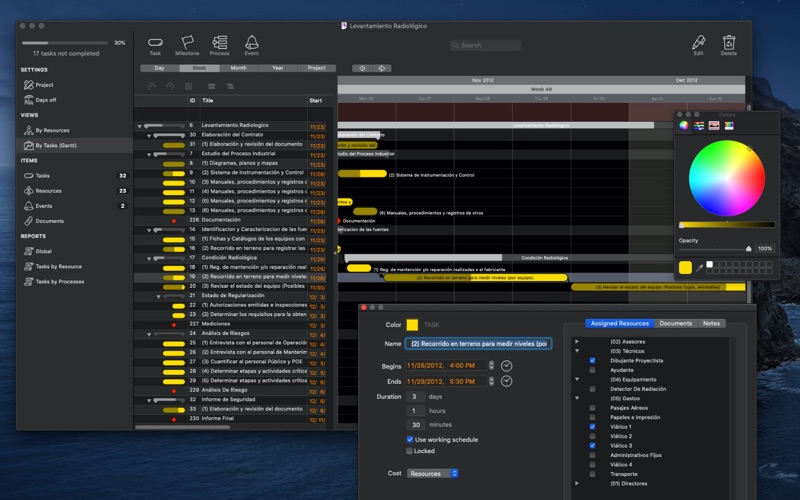The height and width of the screenshot is (500, 800).
Task: Click the Delete trash icon
Action: (729, 45)
